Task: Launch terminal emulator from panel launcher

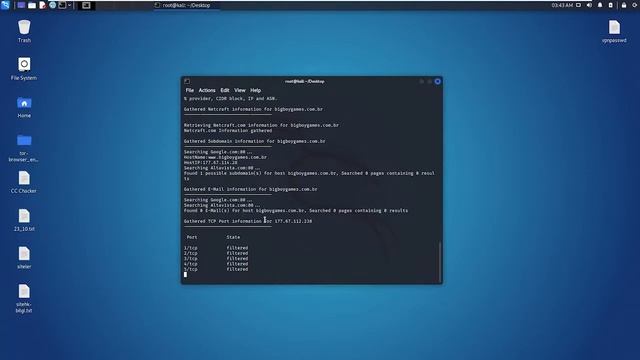Action: [x=62, y=5]
